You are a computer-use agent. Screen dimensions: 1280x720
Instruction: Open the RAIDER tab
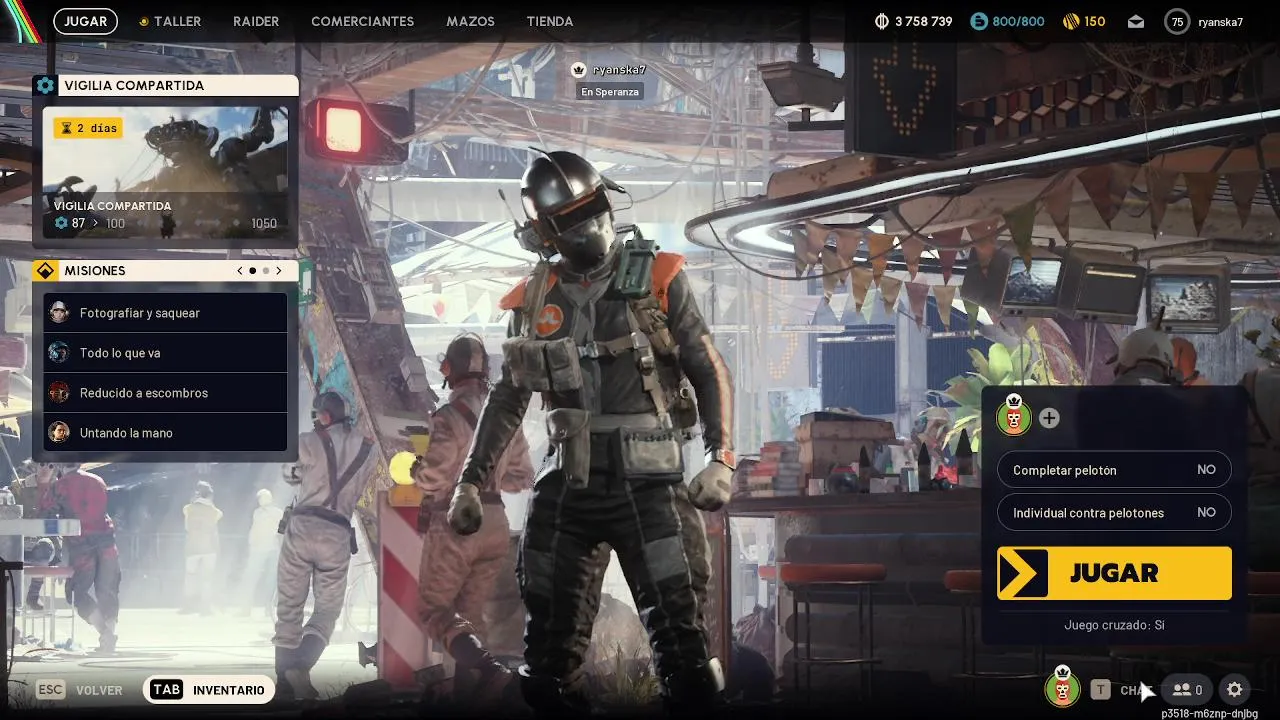pyautogui.click(x=256, y=21)
